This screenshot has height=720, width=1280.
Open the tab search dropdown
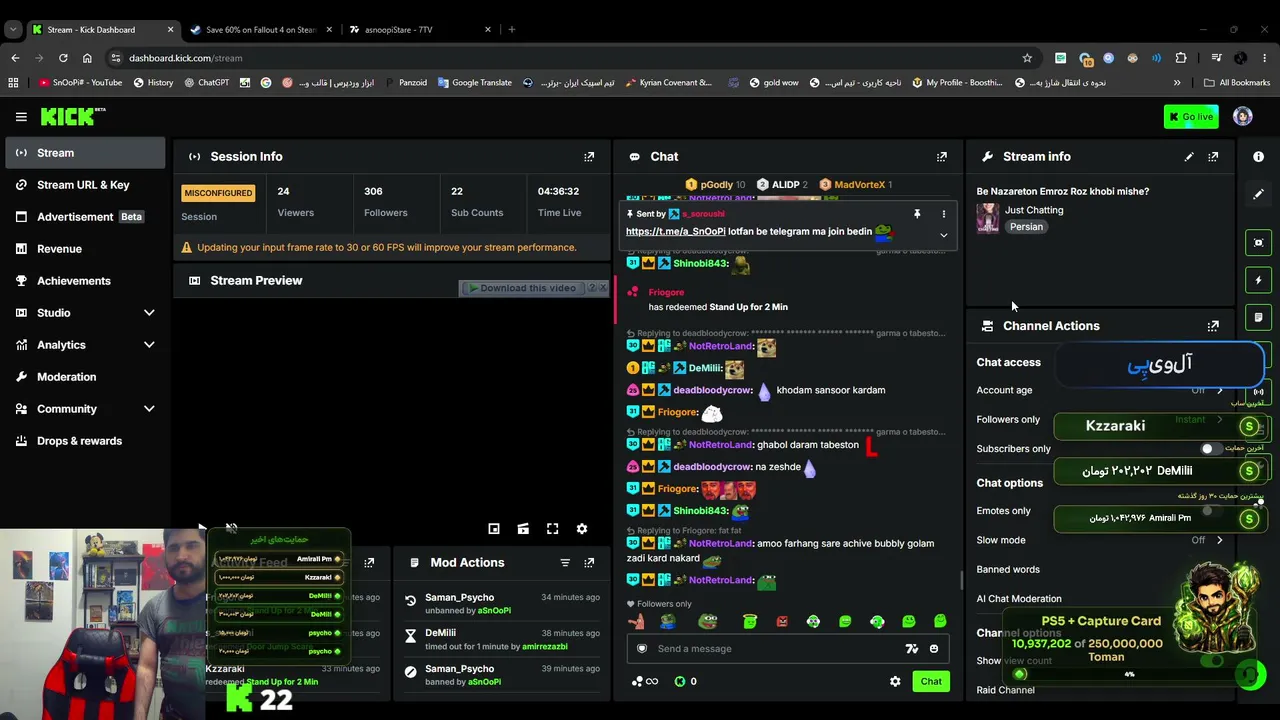(13, 30)
